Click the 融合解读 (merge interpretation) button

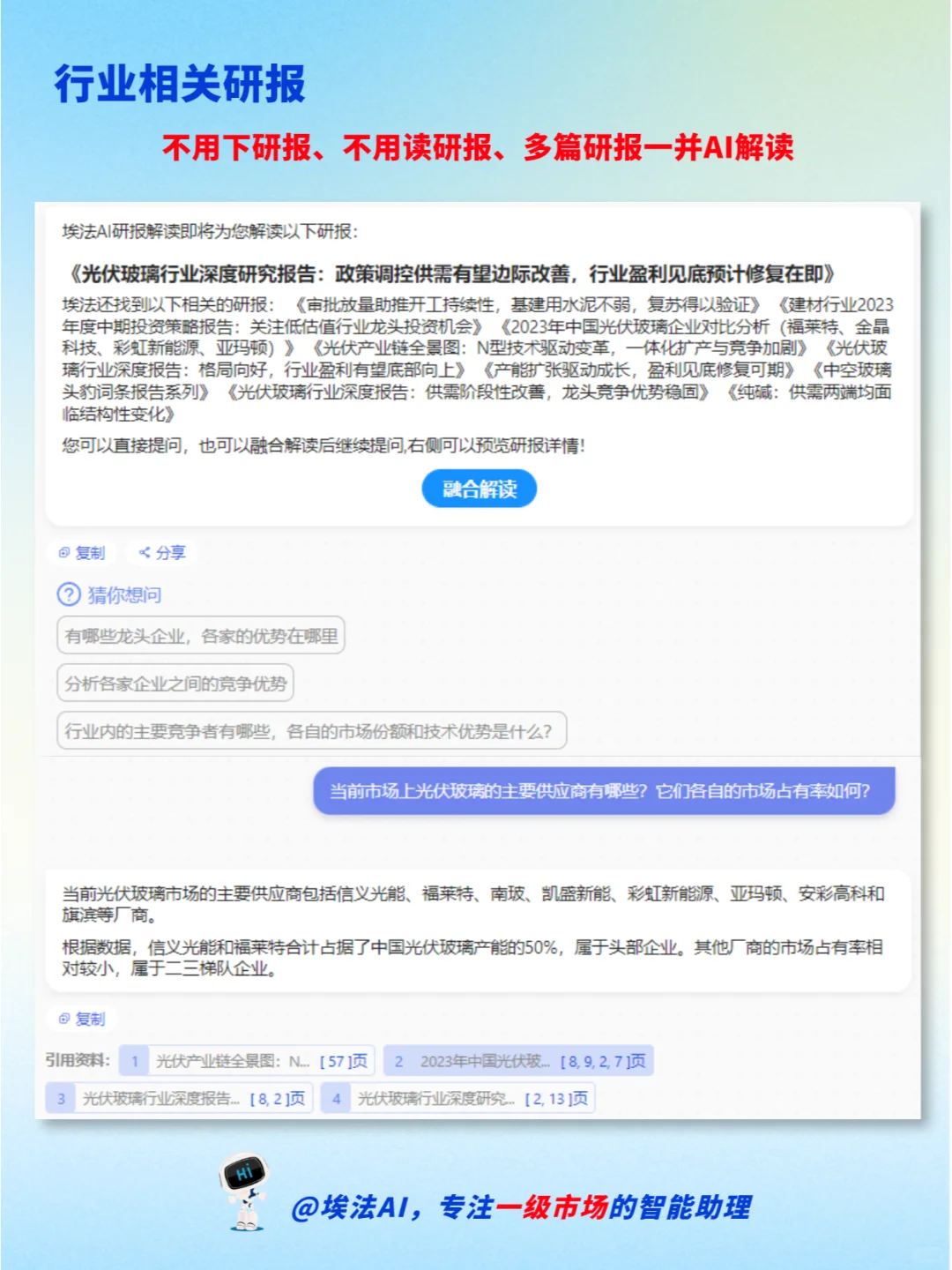(480, 489)
